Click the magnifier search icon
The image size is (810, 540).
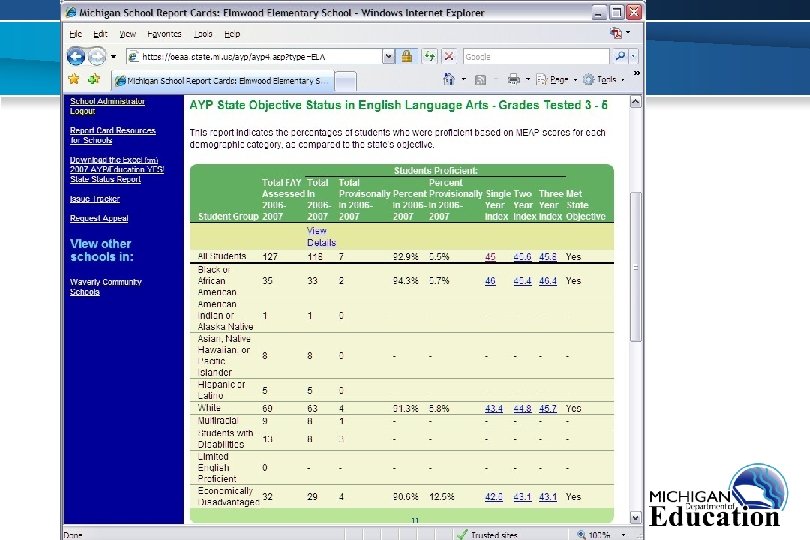tap(620, 56)
